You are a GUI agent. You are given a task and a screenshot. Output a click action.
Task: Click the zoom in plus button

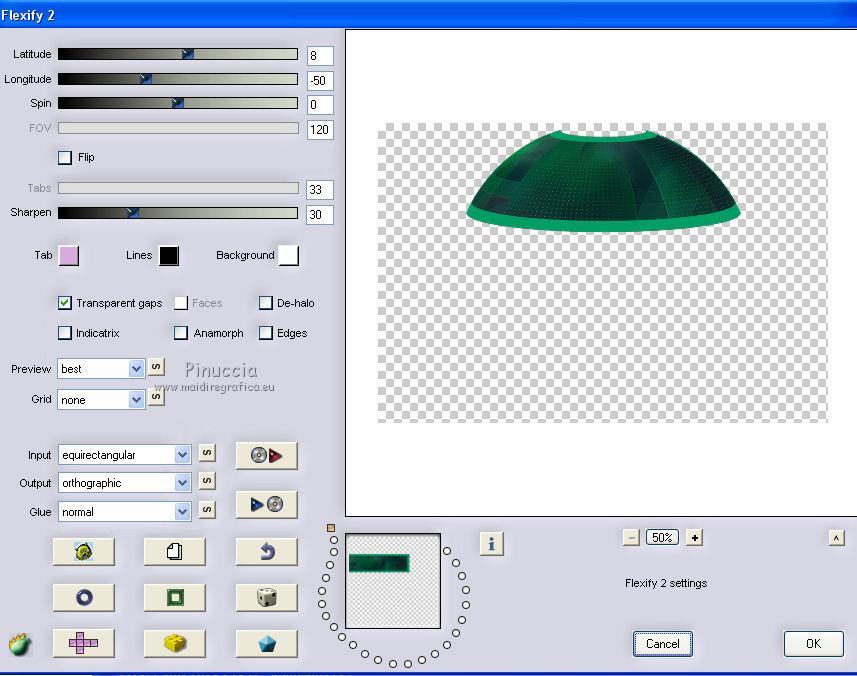(694, 538)
